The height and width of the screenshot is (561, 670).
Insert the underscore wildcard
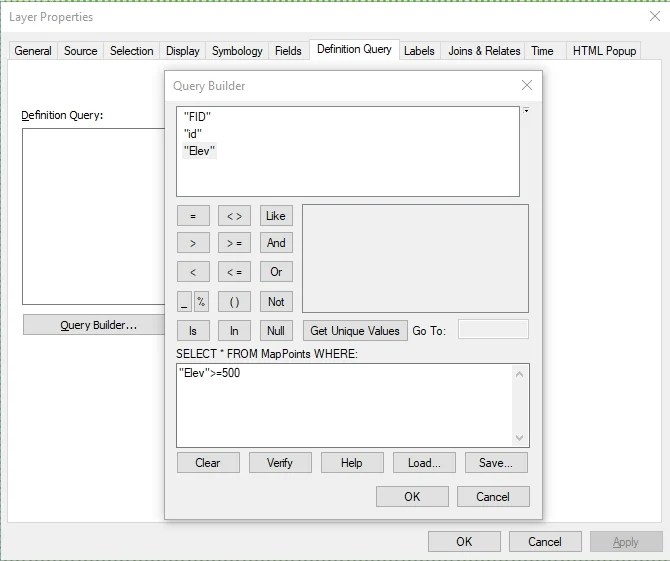[184, 302]
